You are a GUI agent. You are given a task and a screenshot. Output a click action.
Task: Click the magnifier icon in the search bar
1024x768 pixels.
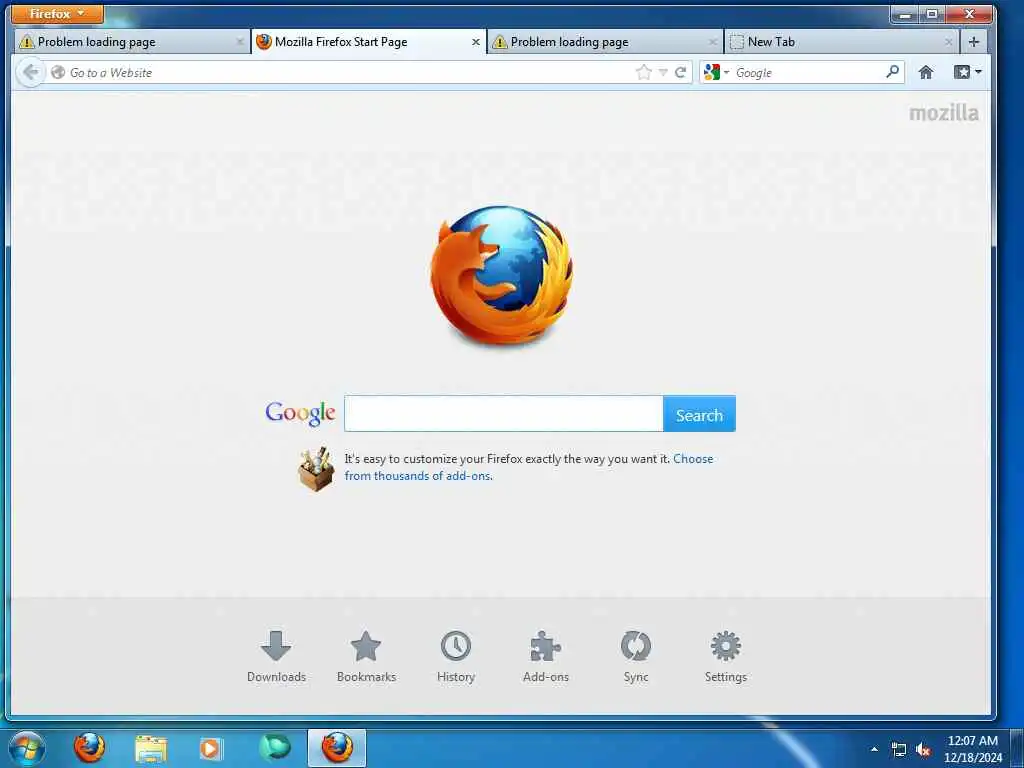click(893, 72)
